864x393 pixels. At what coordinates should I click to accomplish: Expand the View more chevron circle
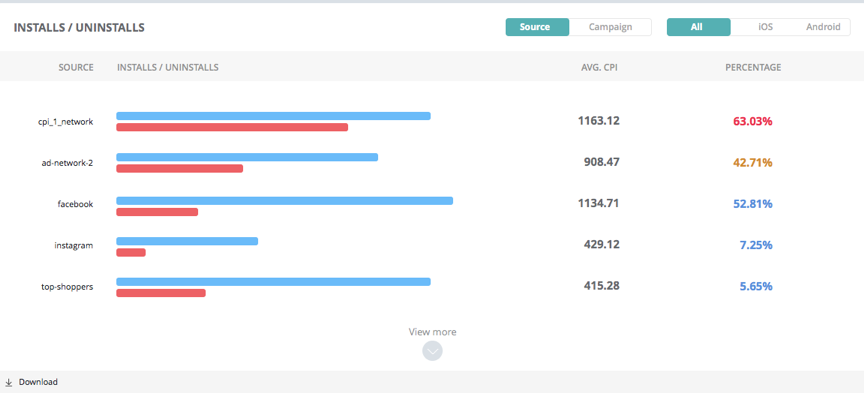(x=433, y=351)
